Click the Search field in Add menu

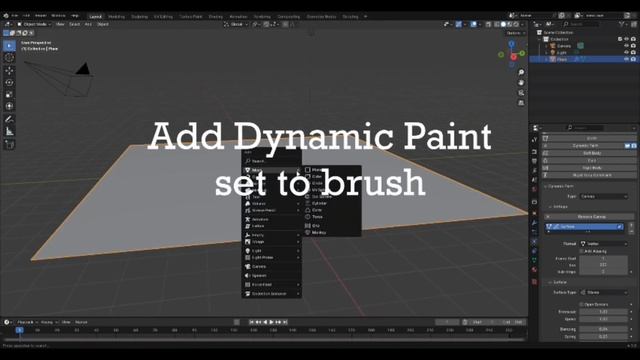coord(272,161)
